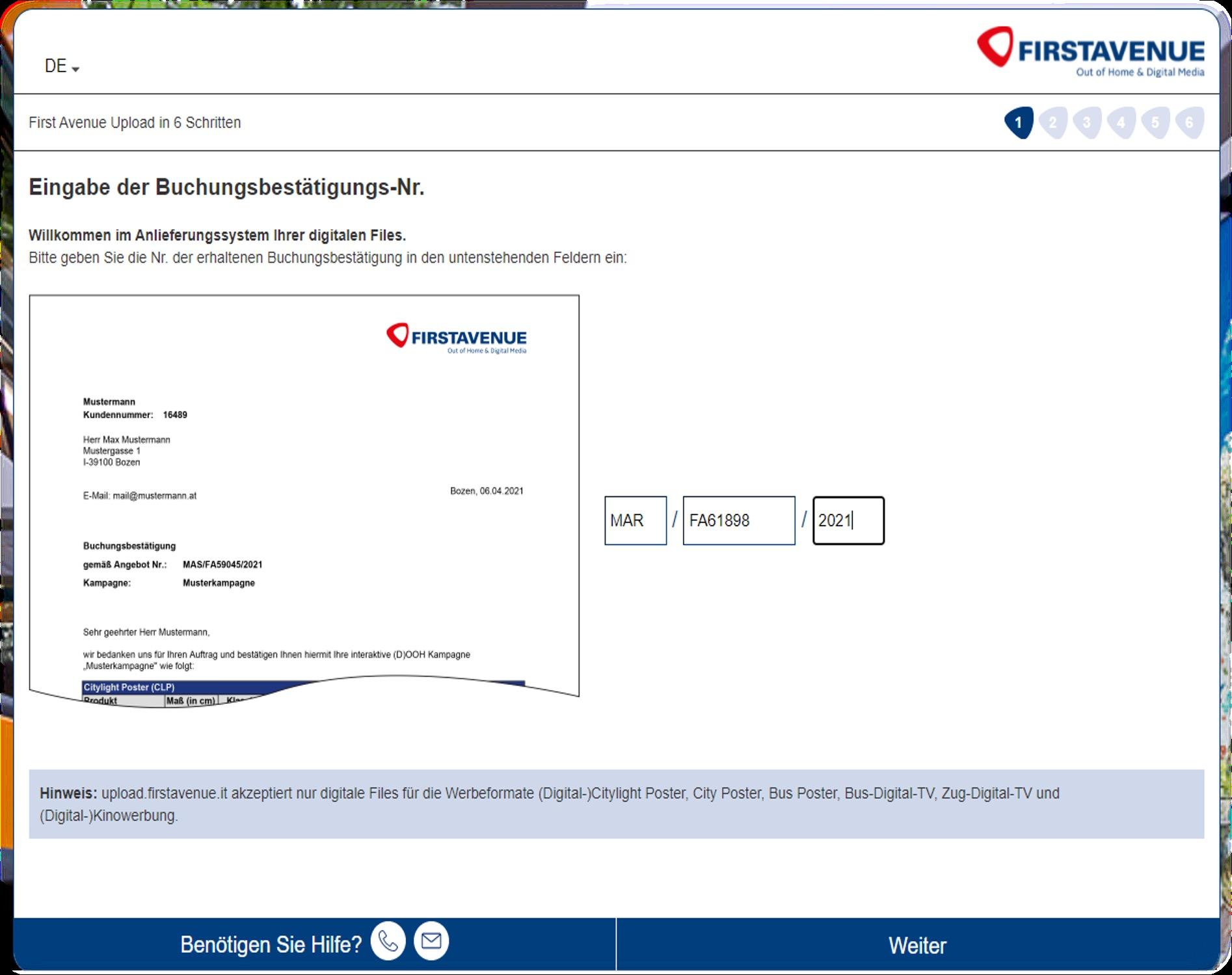The height and width of the screenshot is (975, 1232).
Task: Click the Benötigen Sie Hilfe? text
Action: (x=271, y=944)
